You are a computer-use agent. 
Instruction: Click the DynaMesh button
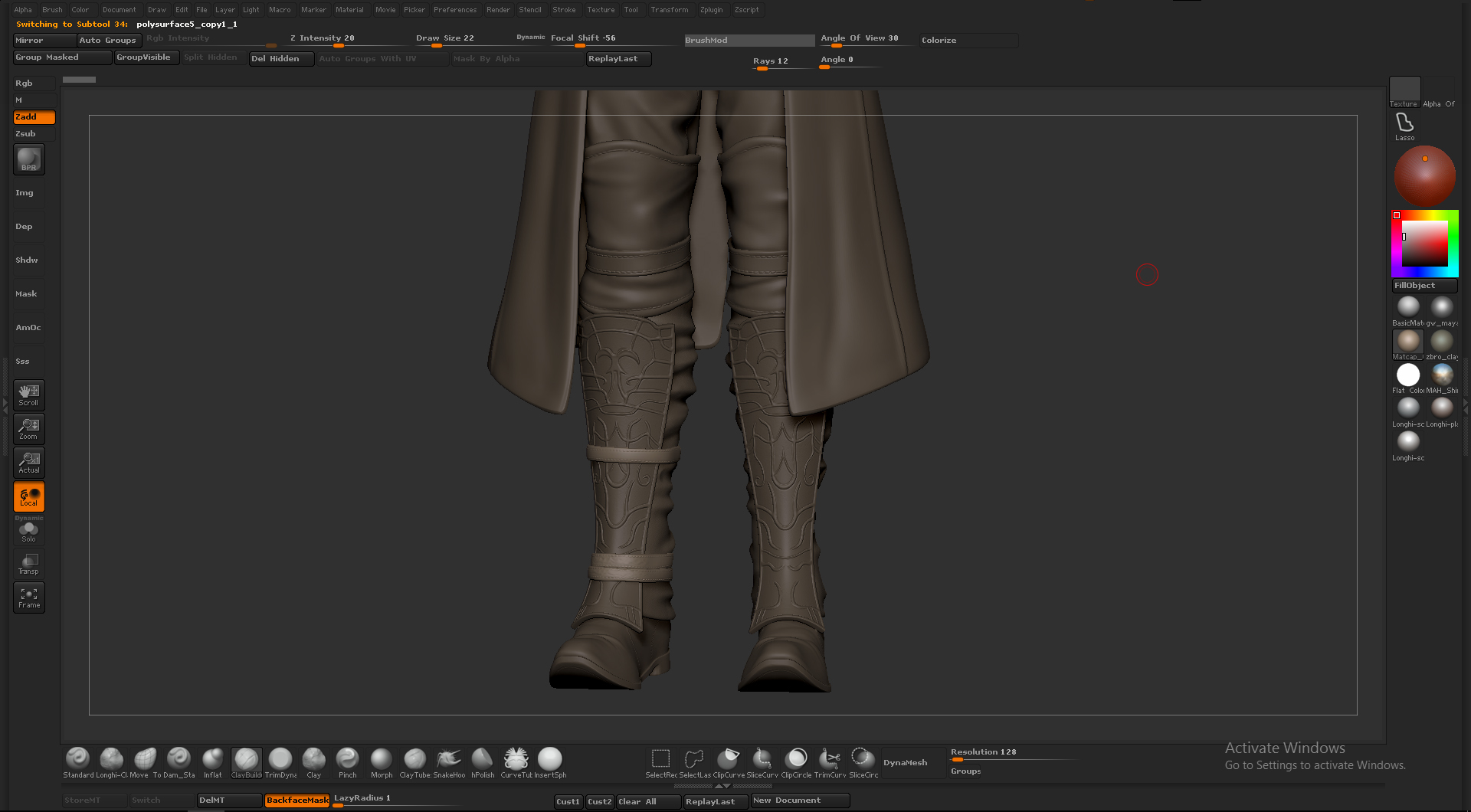point(913,763)
